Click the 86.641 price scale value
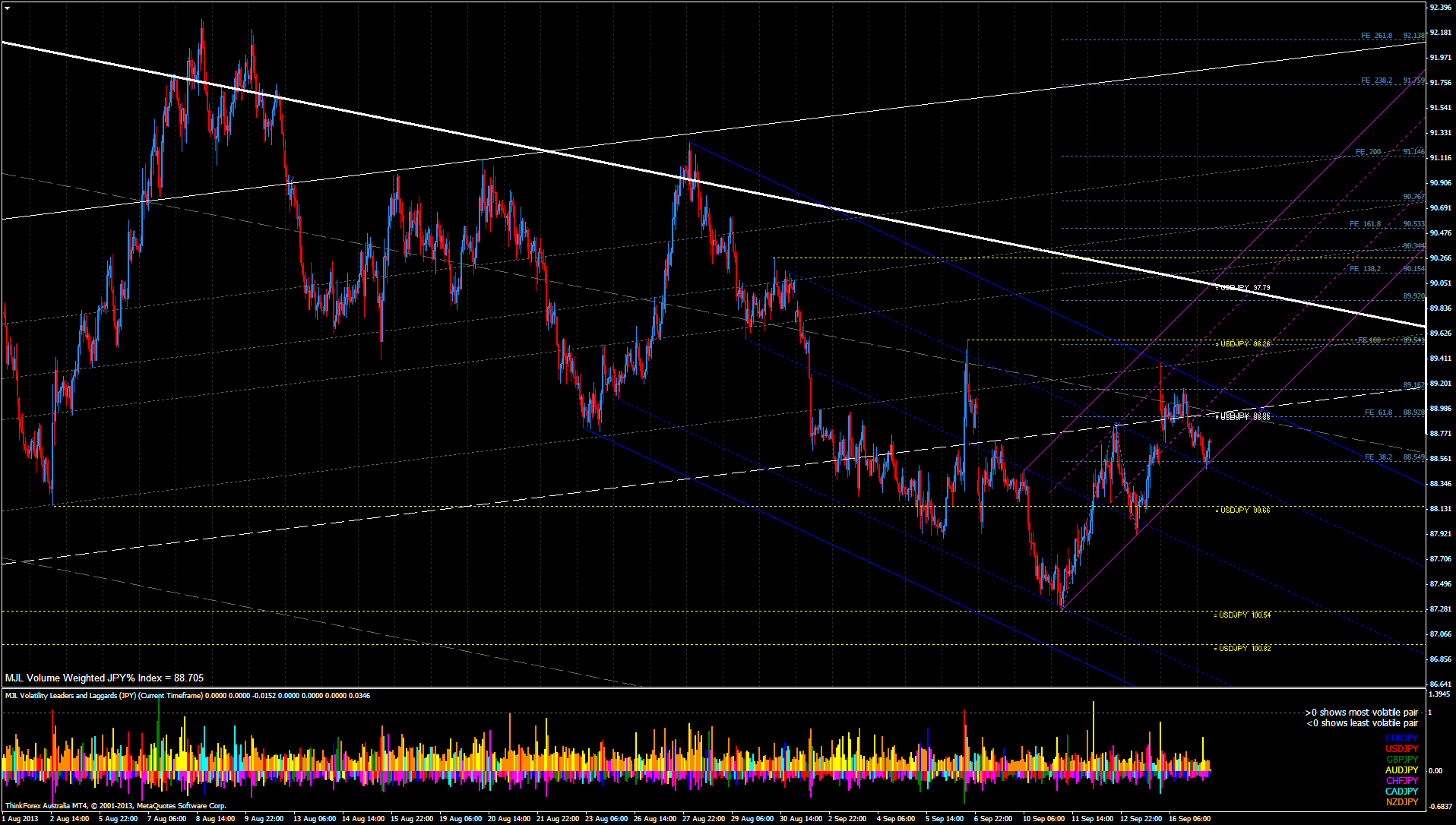 1441,683
